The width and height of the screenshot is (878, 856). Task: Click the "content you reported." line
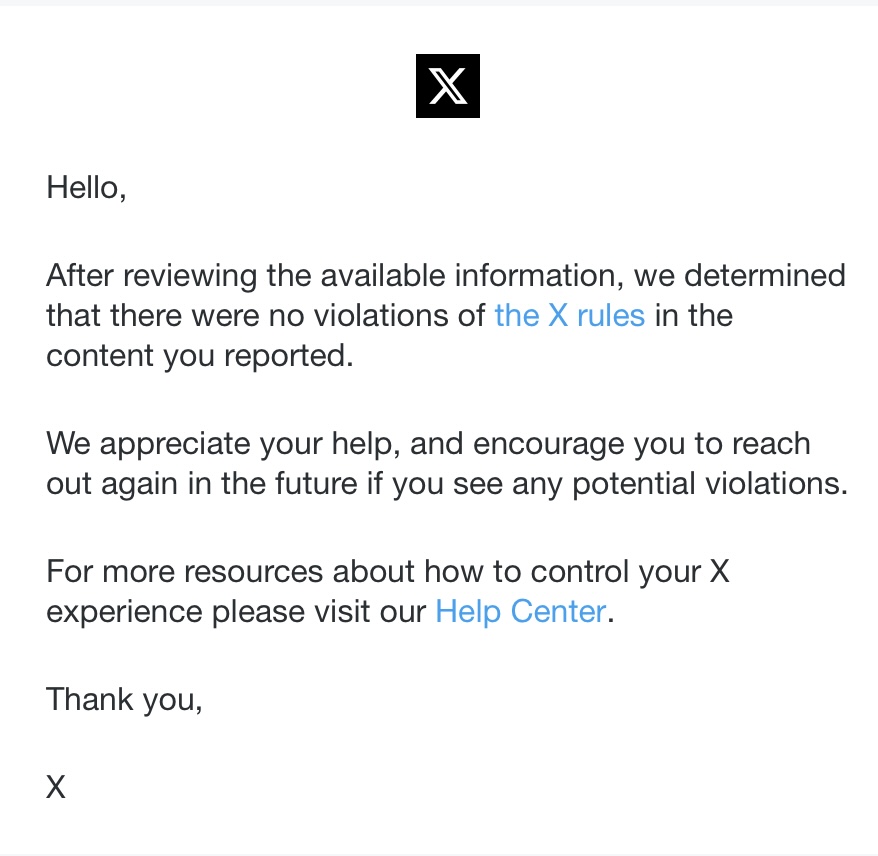pos(200,356)
